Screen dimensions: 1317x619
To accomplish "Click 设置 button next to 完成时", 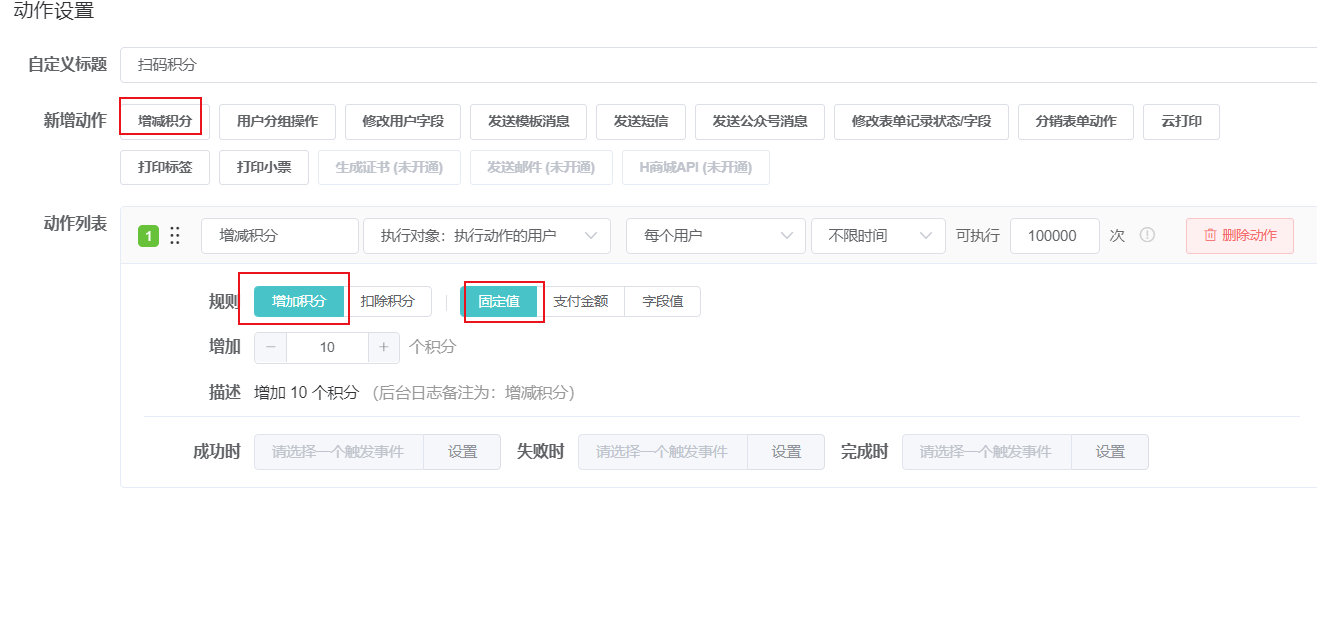I will click(1110, 452).
